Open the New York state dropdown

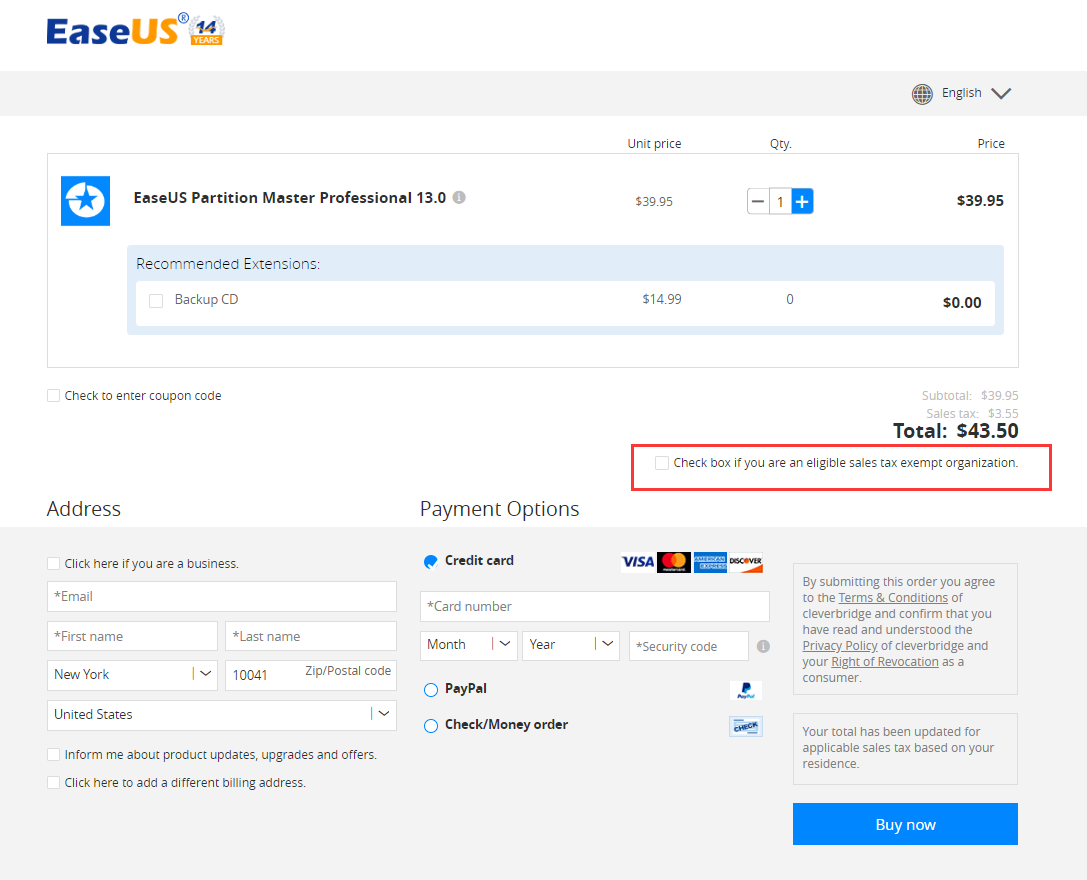click(x=132, y=675)
